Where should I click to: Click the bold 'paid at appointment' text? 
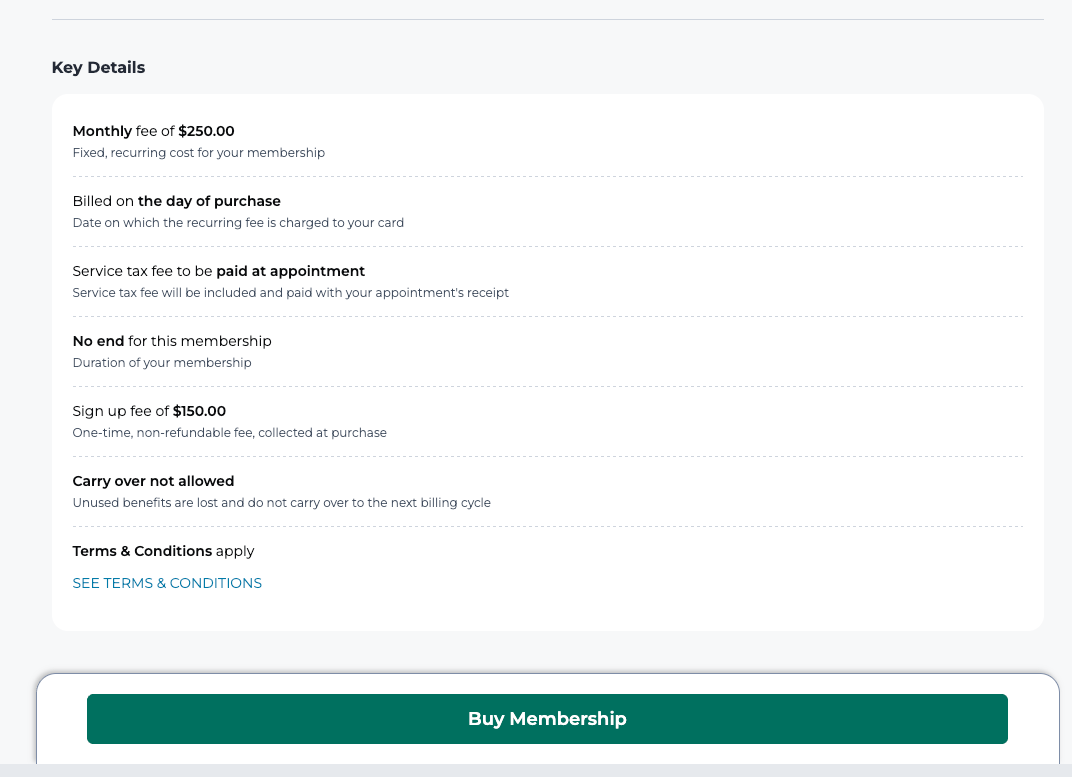click(x=290, y=271)
